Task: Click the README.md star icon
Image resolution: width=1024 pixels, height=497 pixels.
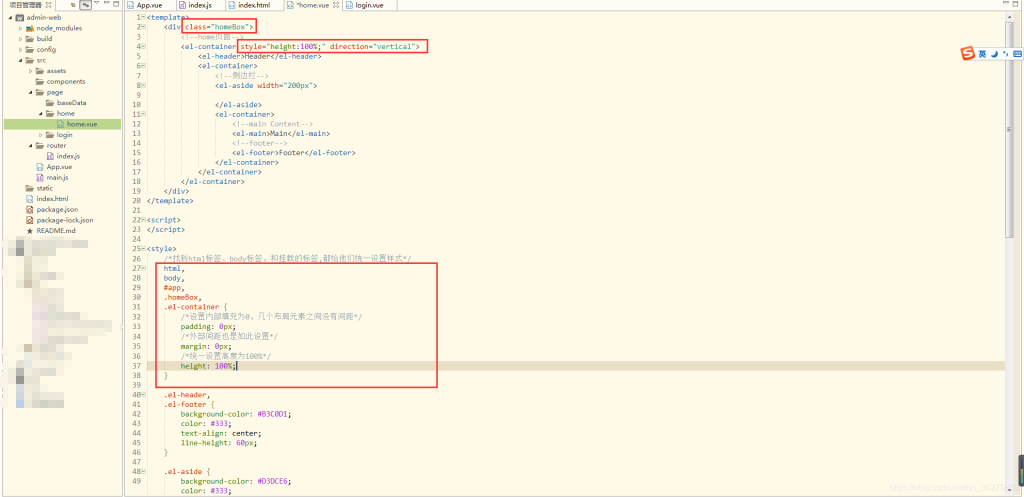Action: coord(29,230)
